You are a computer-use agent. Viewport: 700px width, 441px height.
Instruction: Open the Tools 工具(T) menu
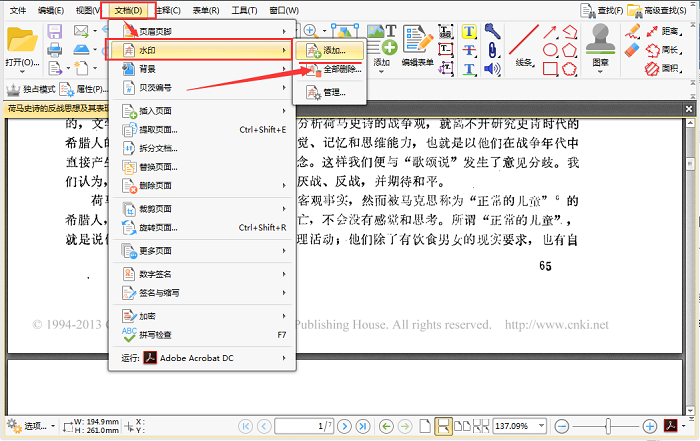click(x=244, y=10)
